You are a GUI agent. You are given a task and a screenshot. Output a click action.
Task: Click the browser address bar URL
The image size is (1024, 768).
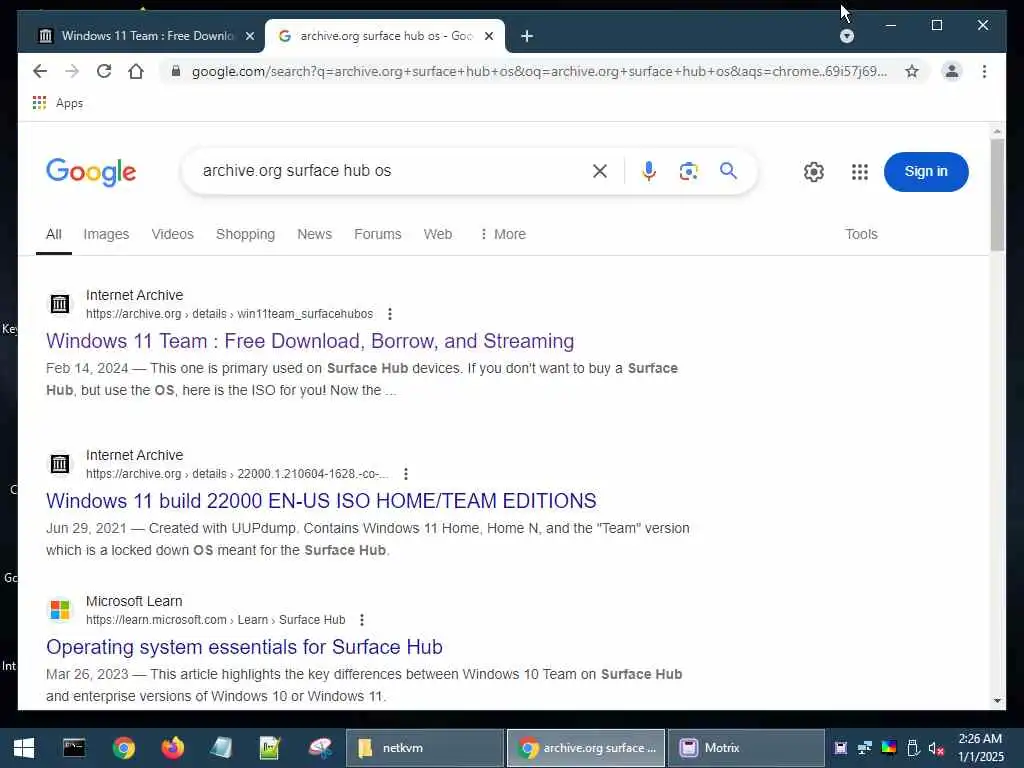click(x=539, y=71)
